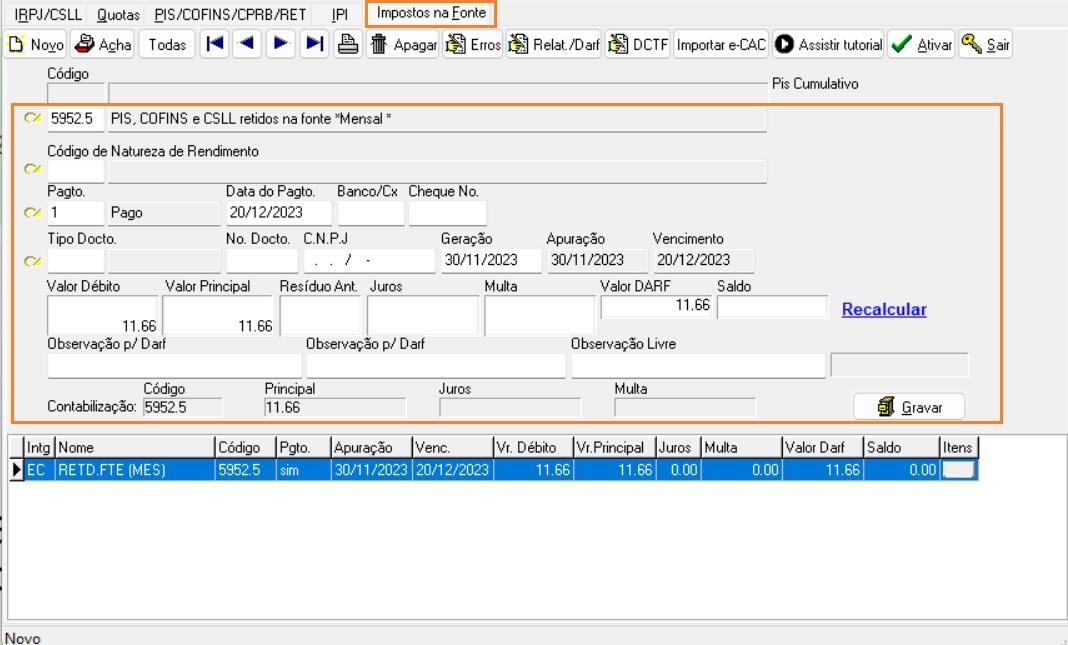Click the Valor DARF field

click(656, 306)
